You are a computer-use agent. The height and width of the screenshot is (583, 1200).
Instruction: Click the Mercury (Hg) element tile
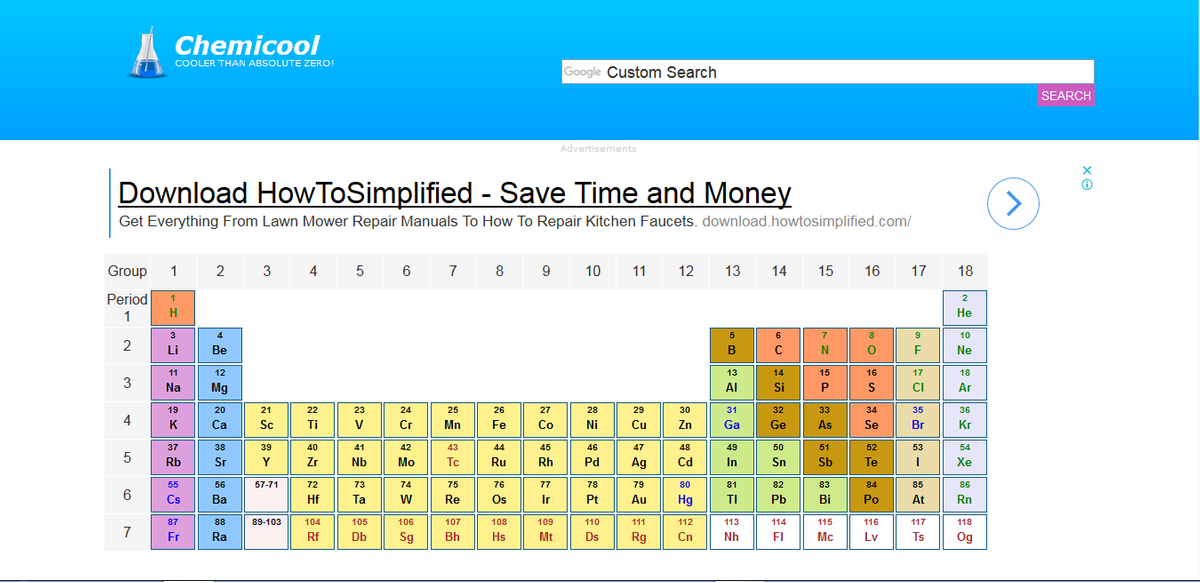[685, 494]
